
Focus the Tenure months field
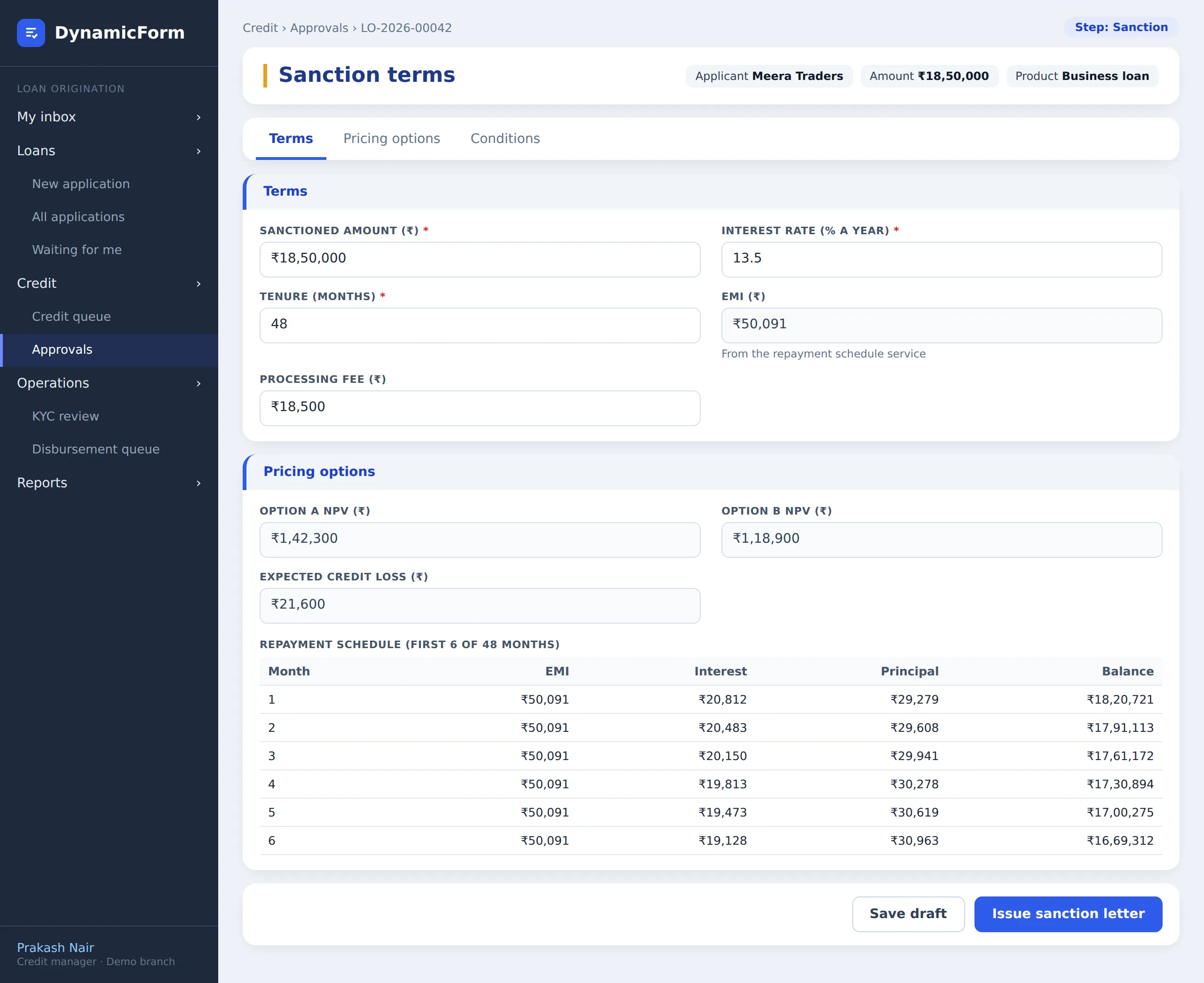point(479,325)
